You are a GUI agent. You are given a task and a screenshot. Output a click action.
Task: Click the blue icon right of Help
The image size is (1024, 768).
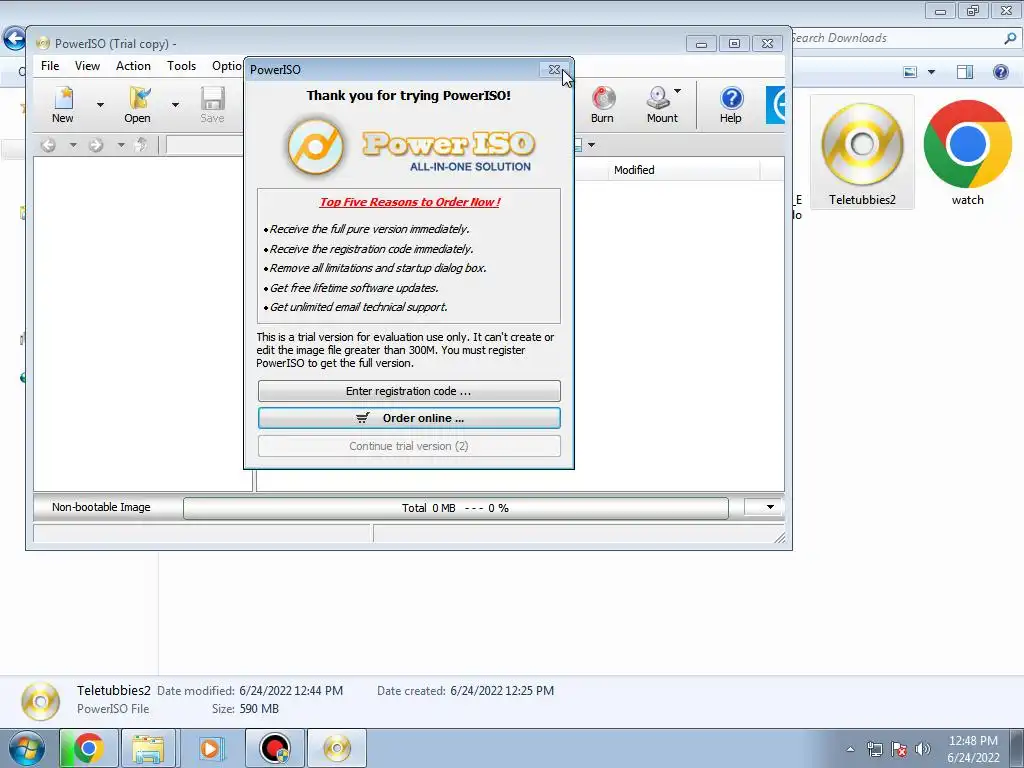(776, 104)
